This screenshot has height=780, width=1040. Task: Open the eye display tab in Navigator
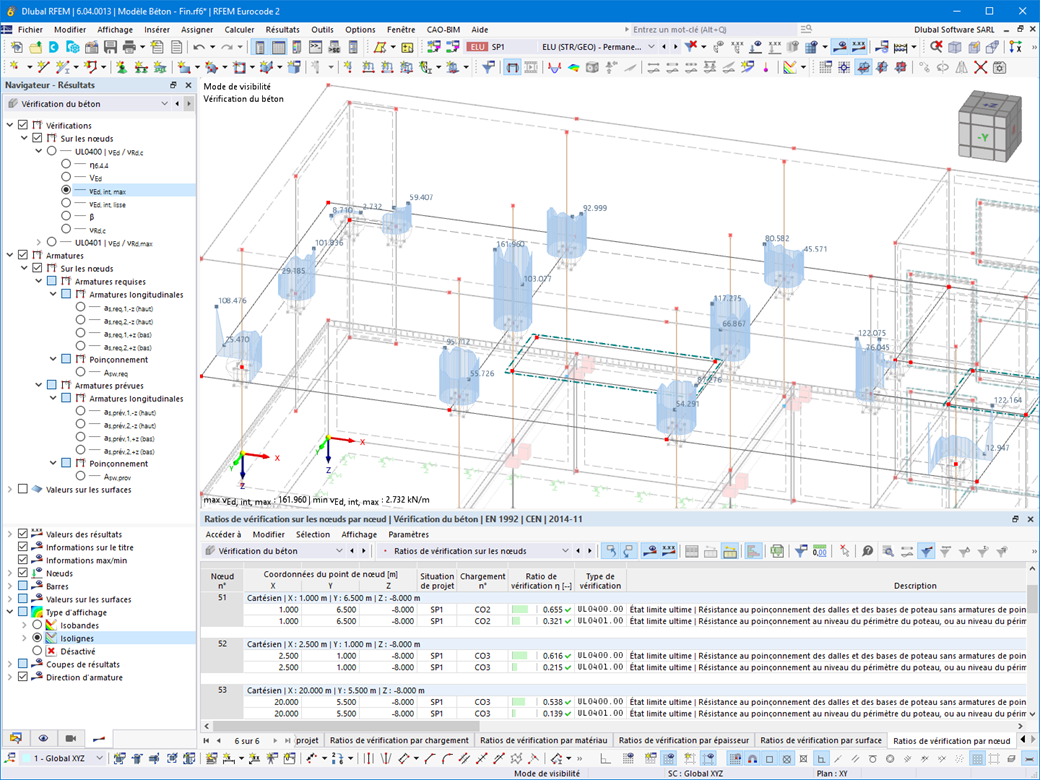(43, 738)
